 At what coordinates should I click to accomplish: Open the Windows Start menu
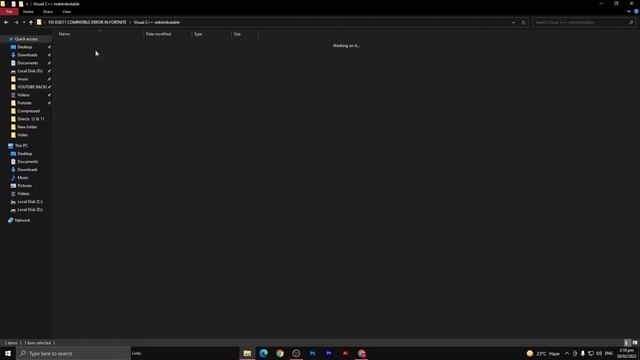8,353
